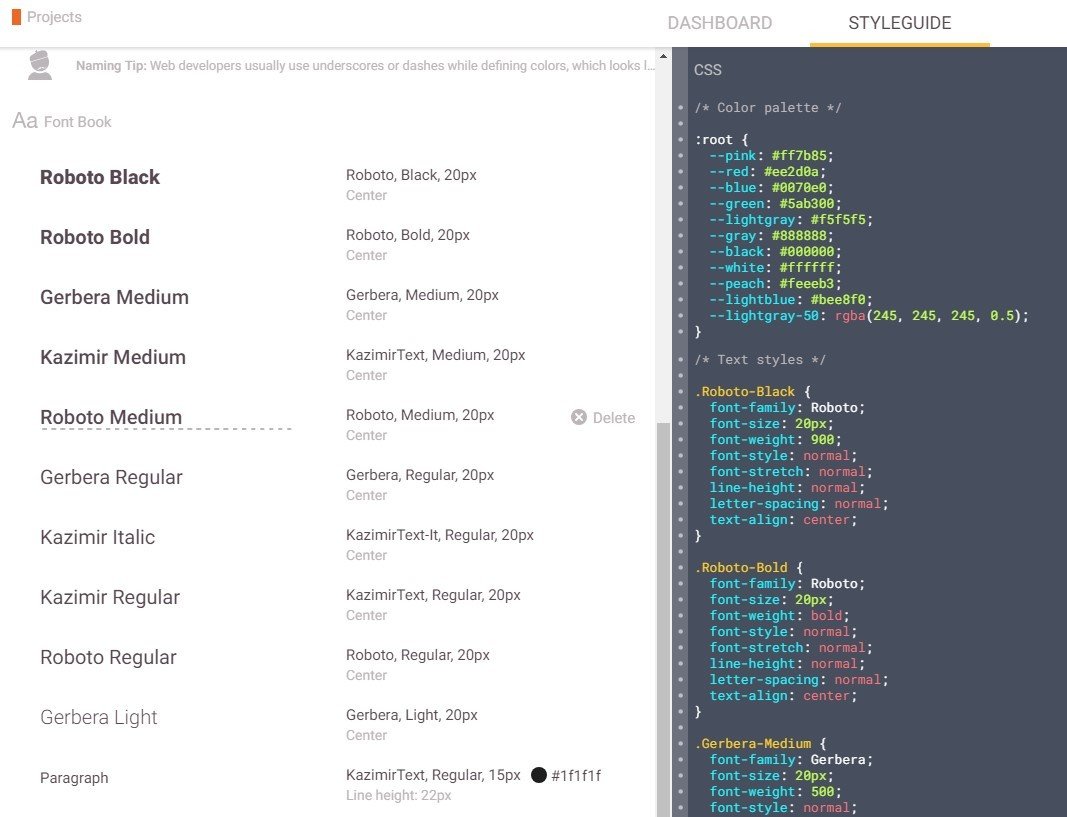This screenshot has width=1067, height=817.
Task: Select the Gerbera Medium style name
Action: [x=114, y=297]
